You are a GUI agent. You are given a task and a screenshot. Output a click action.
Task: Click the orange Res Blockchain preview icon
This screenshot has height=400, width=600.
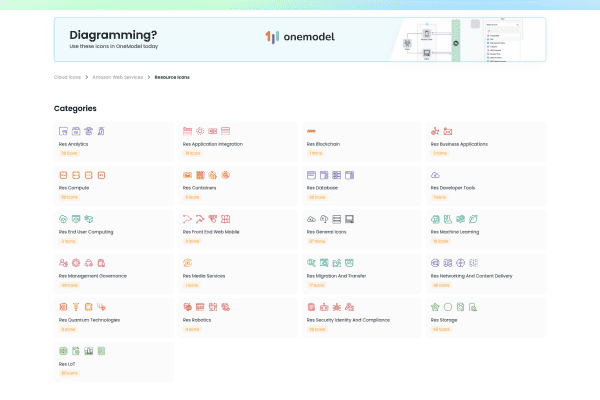[311, 131]
